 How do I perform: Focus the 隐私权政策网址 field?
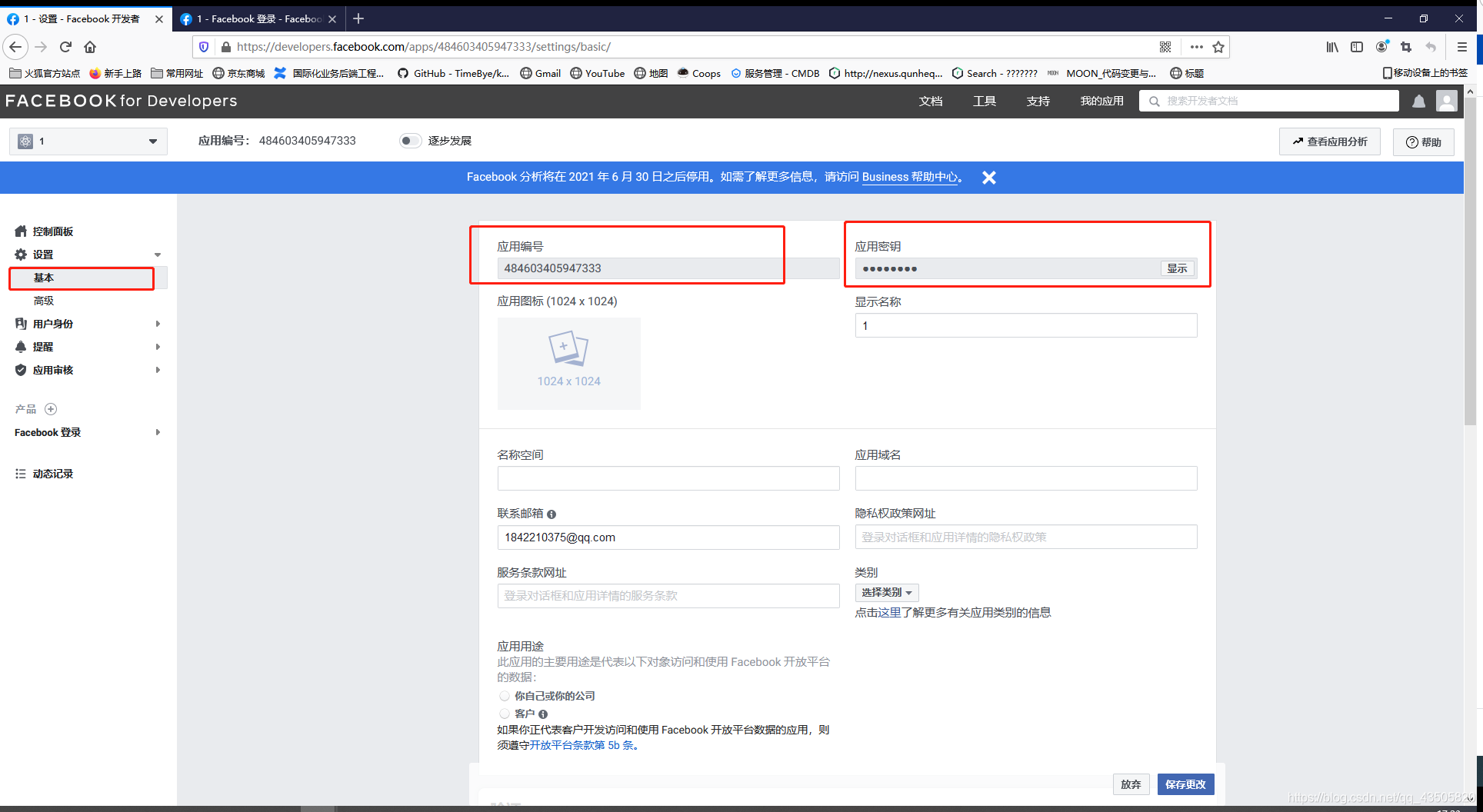pos(1026,537)
